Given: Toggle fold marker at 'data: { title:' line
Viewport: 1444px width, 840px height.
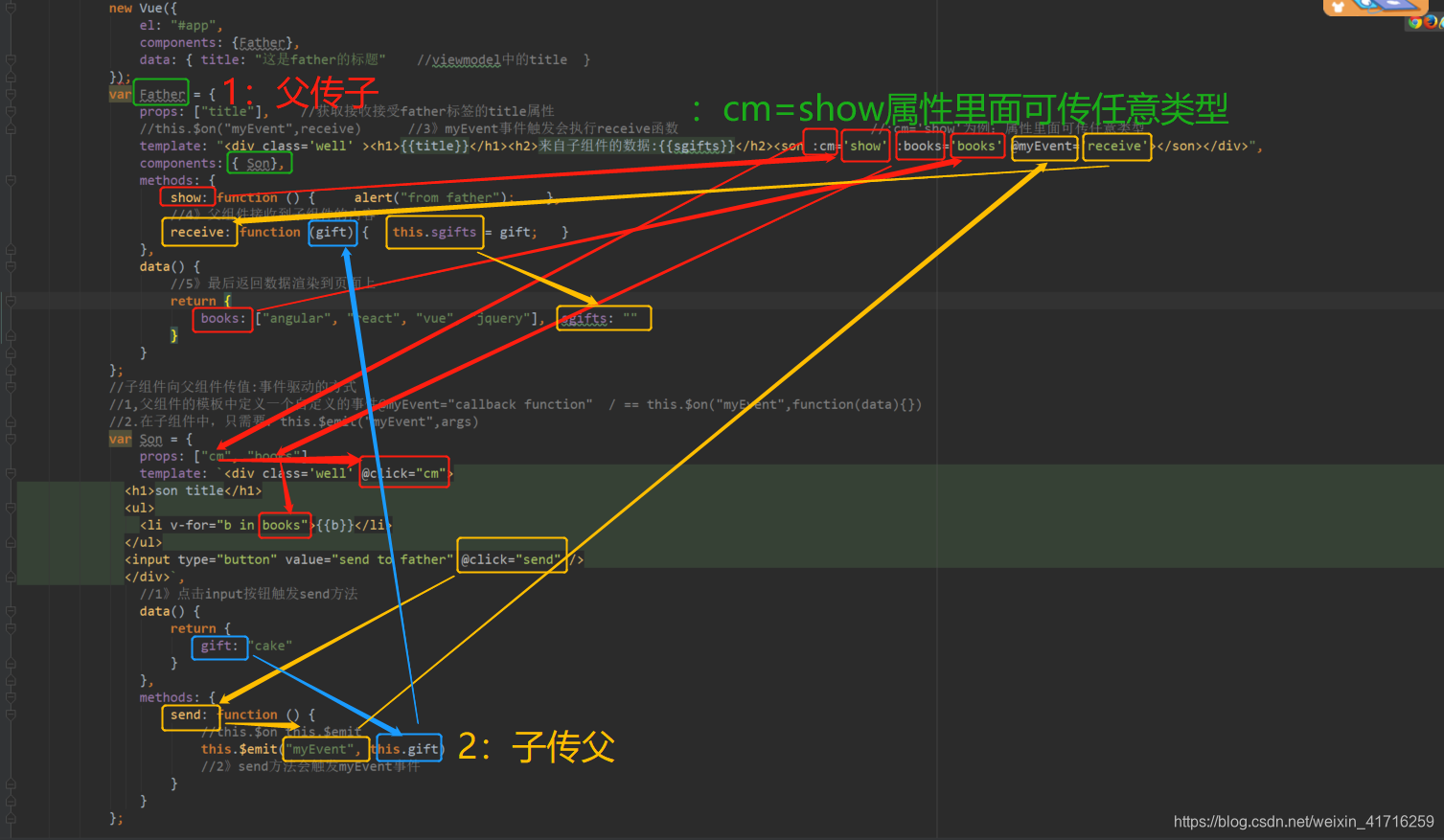Looking at the screenshot, I should point(11,59).
